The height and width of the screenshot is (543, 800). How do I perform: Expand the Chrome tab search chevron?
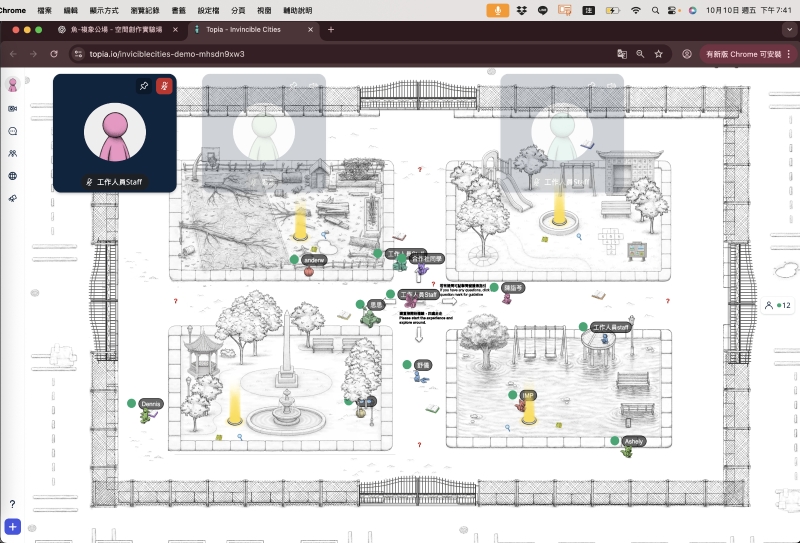pyautogui.click(x=789, y=30)
